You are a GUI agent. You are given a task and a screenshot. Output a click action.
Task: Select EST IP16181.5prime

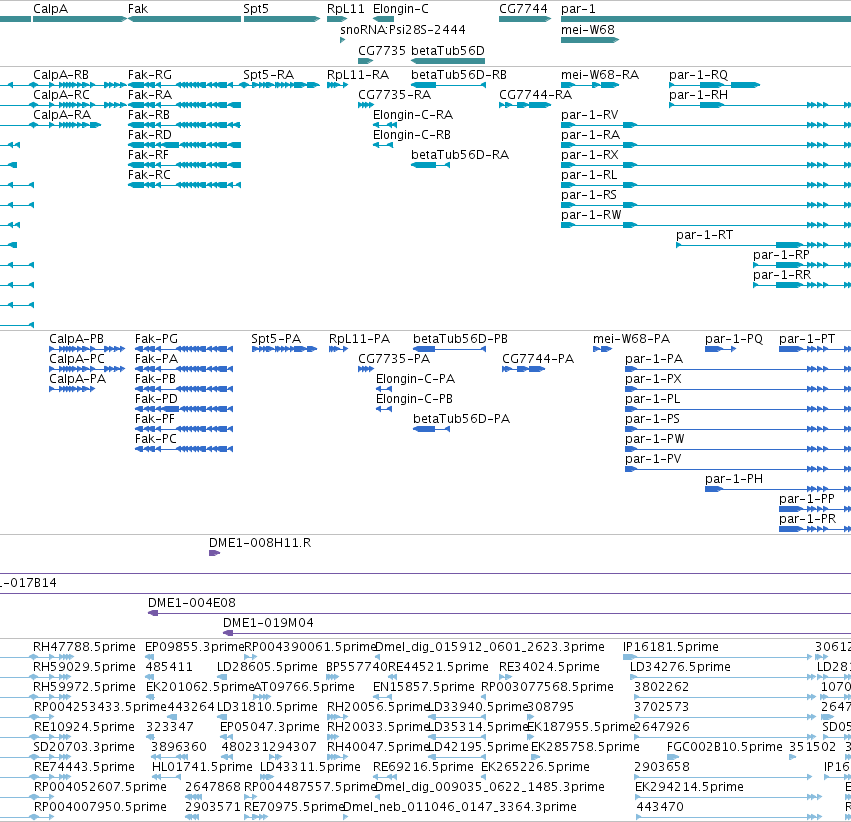click(x=671, y=647)
